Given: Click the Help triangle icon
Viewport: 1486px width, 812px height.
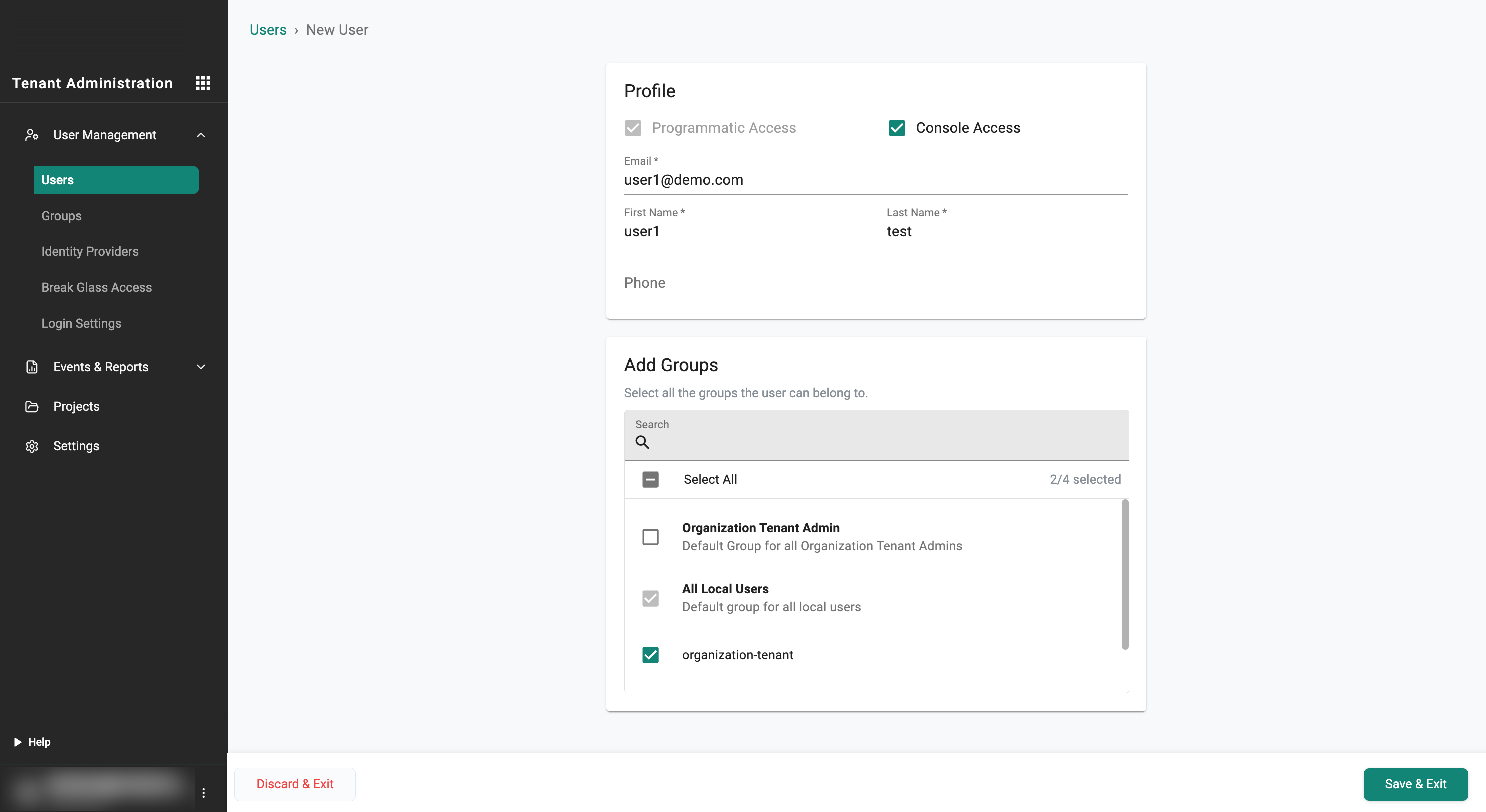Looking at the screenshot, I should 18,742.
